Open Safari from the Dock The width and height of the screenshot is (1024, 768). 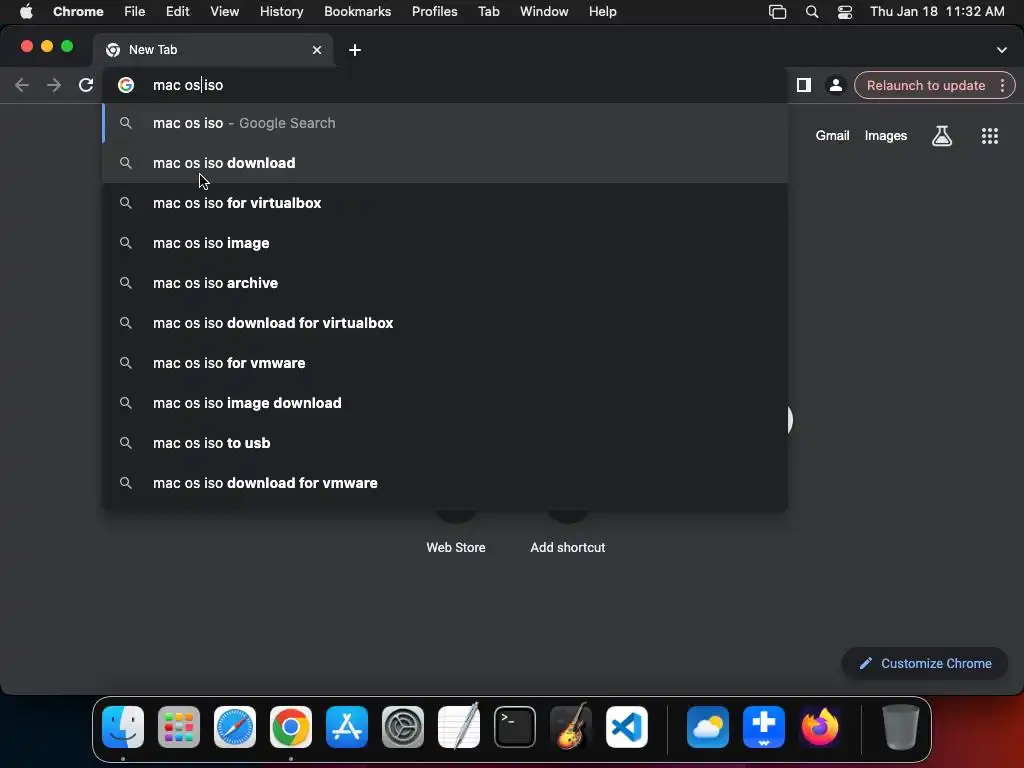coord(235,727)
